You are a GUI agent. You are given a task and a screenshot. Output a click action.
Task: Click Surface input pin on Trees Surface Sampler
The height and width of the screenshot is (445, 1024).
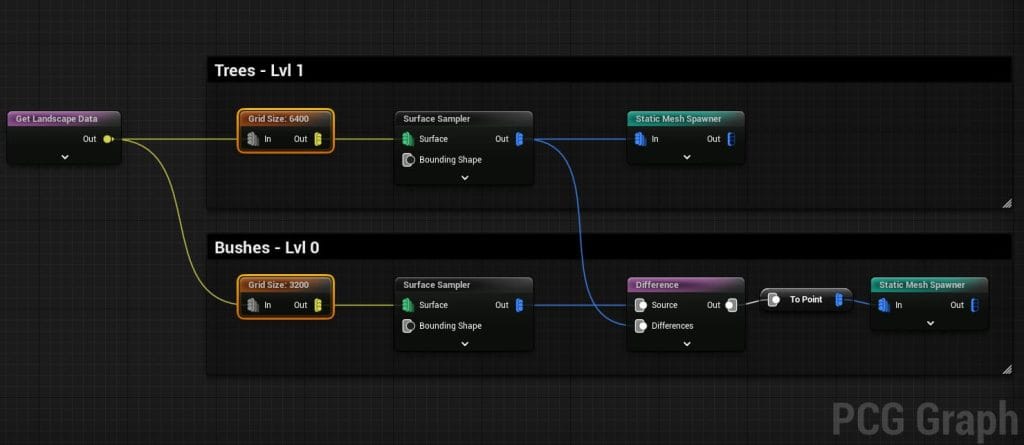coord(408,139)
